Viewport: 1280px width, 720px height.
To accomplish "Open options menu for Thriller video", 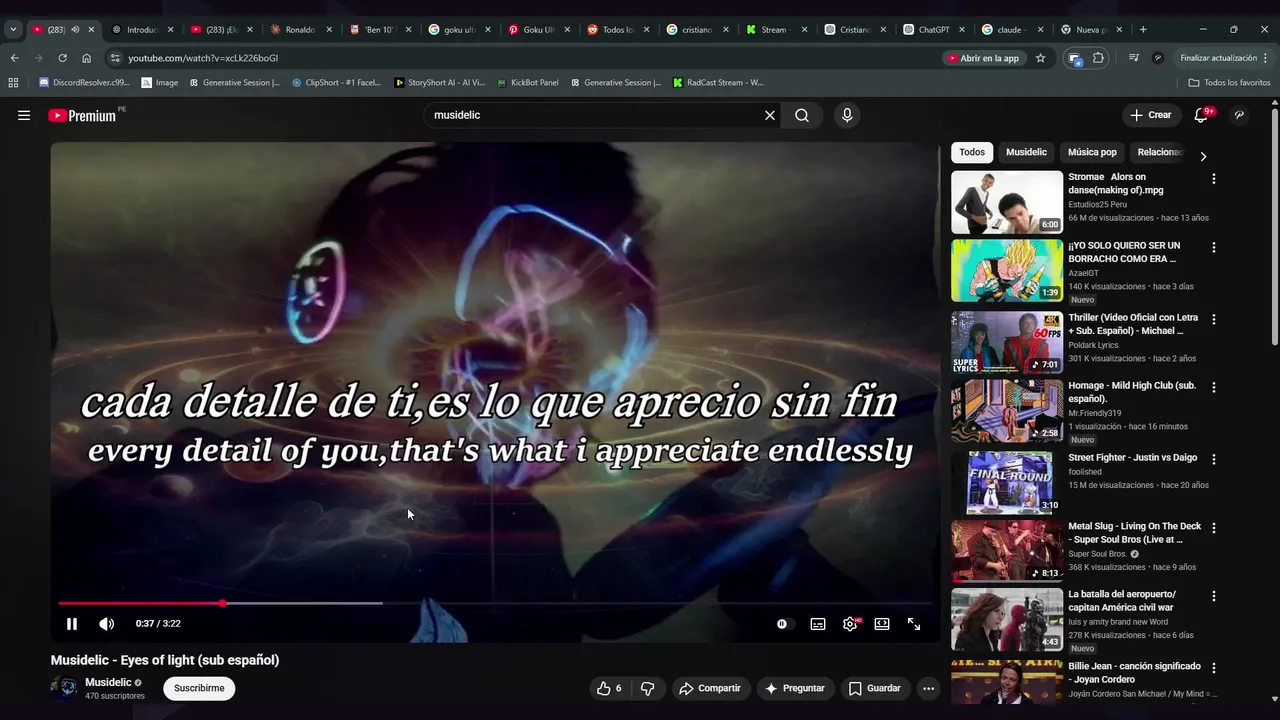I will pos(1214,319).
